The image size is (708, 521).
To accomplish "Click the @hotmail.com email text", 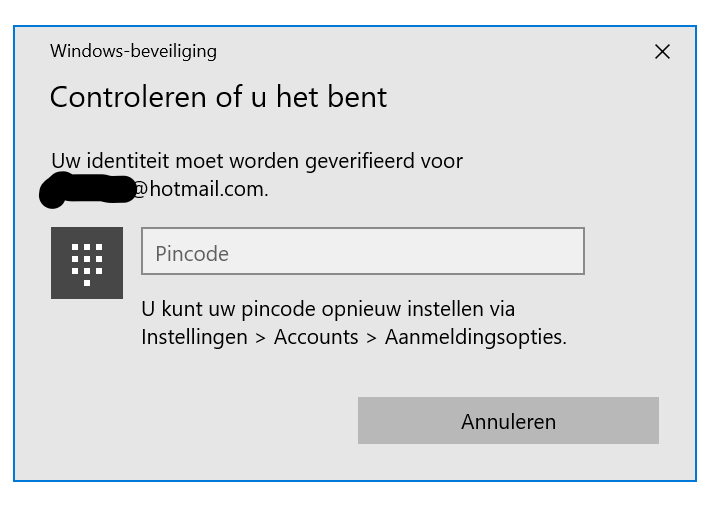I will click(x=201, y=189).
